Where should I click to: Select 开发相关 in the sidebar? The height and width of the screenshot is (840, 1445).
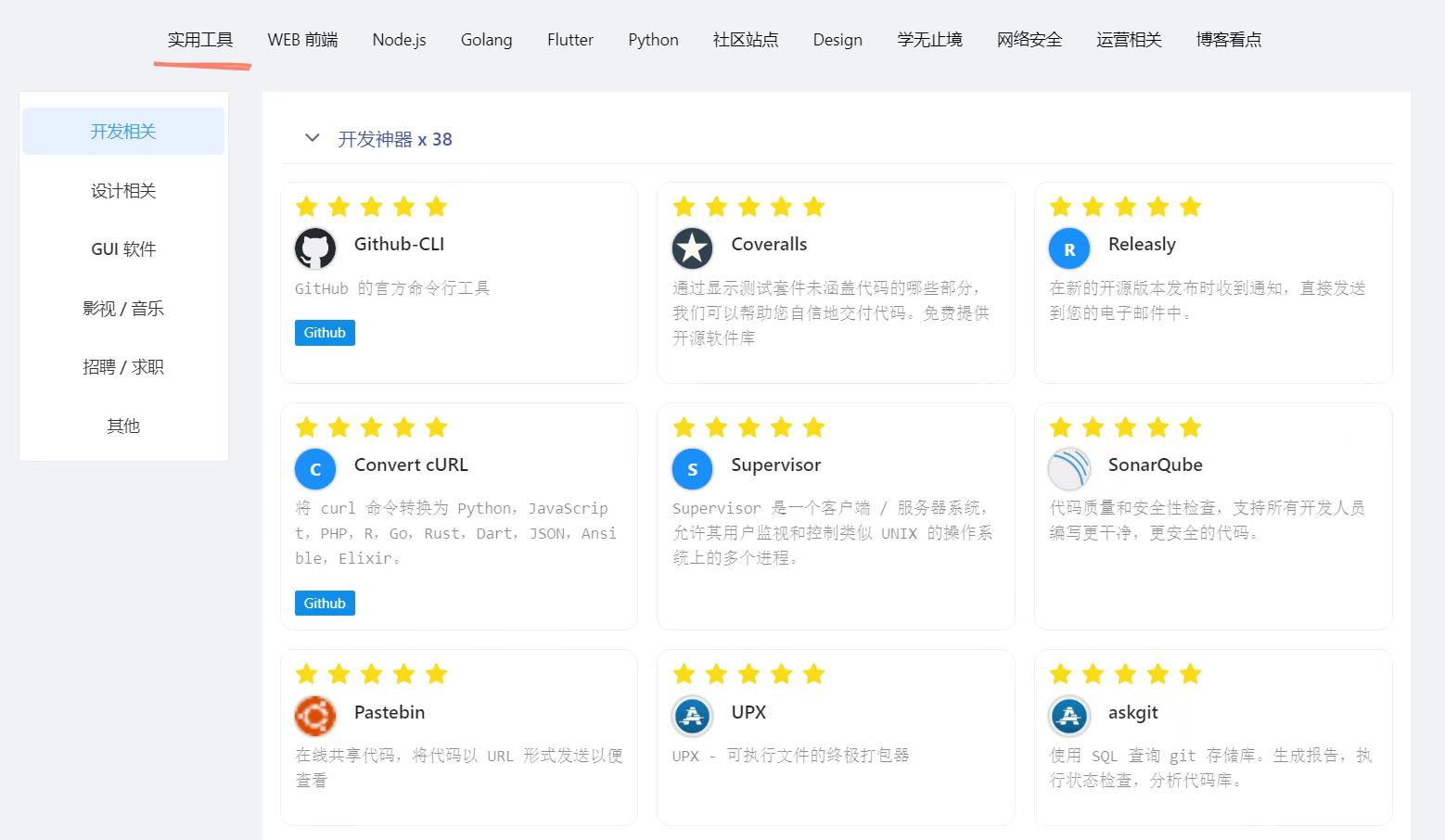(x=123, y=132)
